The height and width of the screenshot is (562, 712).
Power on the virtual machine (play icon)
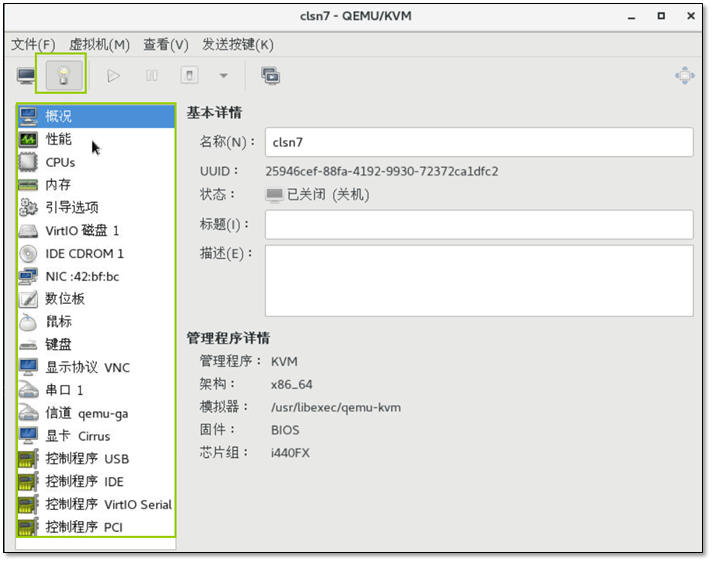tap(113, 75)
